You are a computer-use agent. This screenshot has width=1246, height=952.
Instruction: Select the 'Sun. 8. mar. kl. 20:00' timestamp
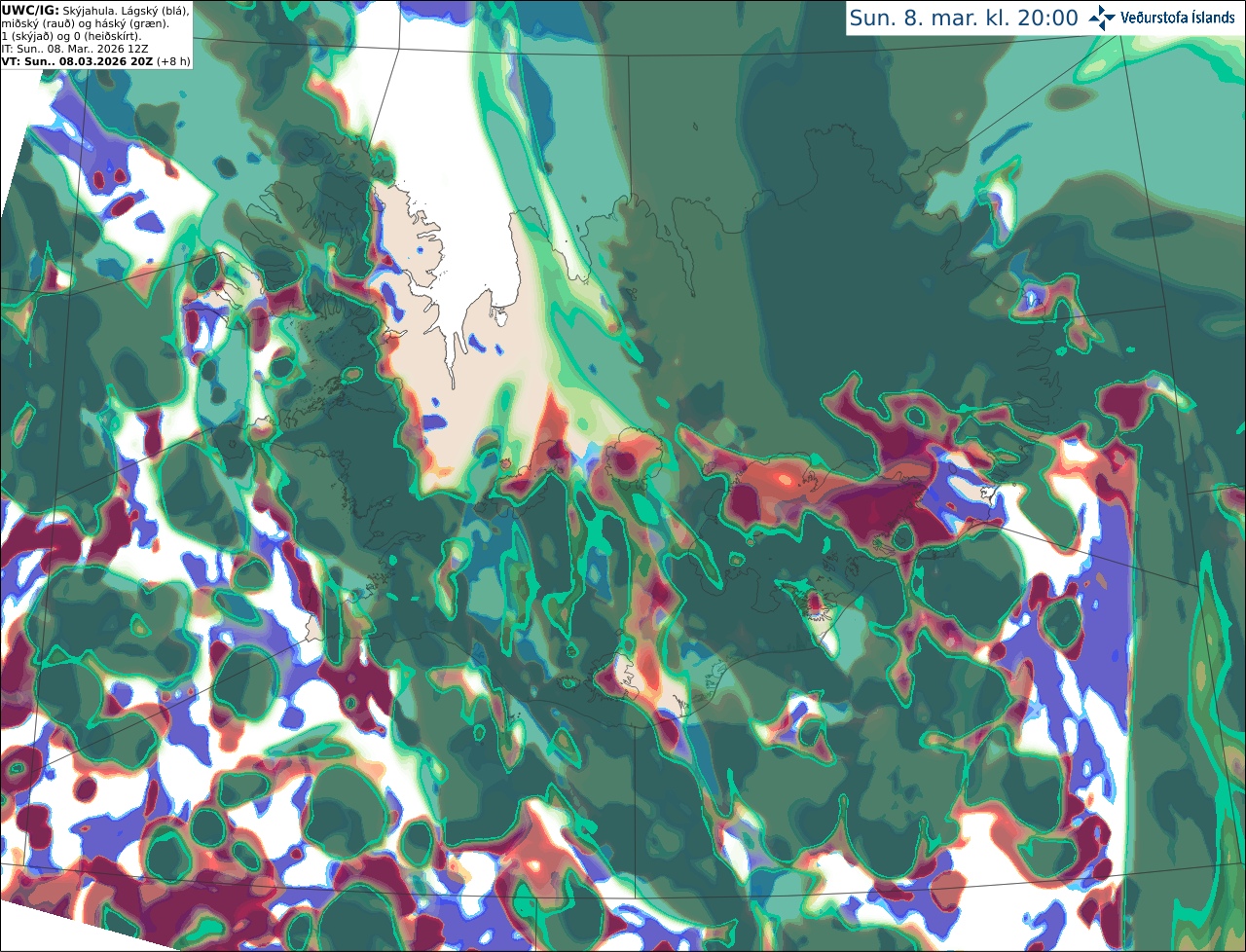[964, 18]
